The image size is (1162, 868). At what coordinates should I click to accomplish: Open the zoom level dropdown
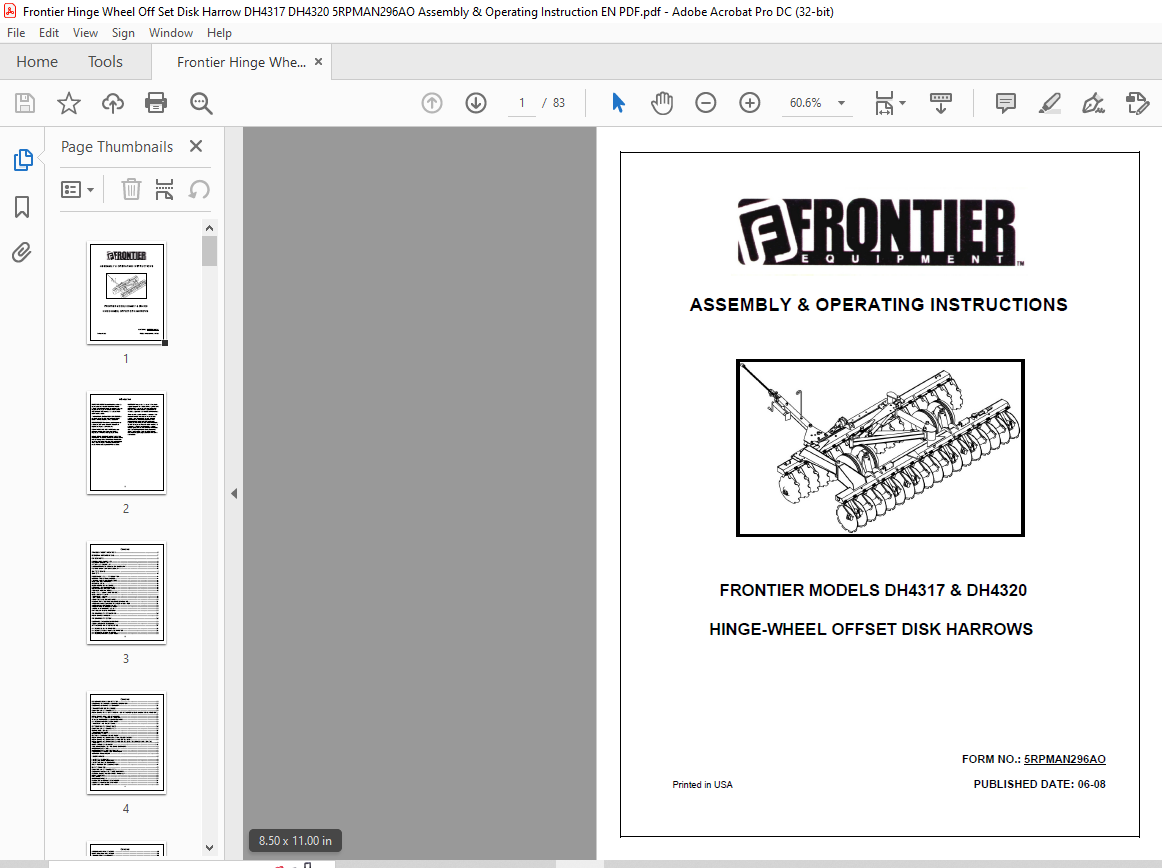(x=841, y=103)
